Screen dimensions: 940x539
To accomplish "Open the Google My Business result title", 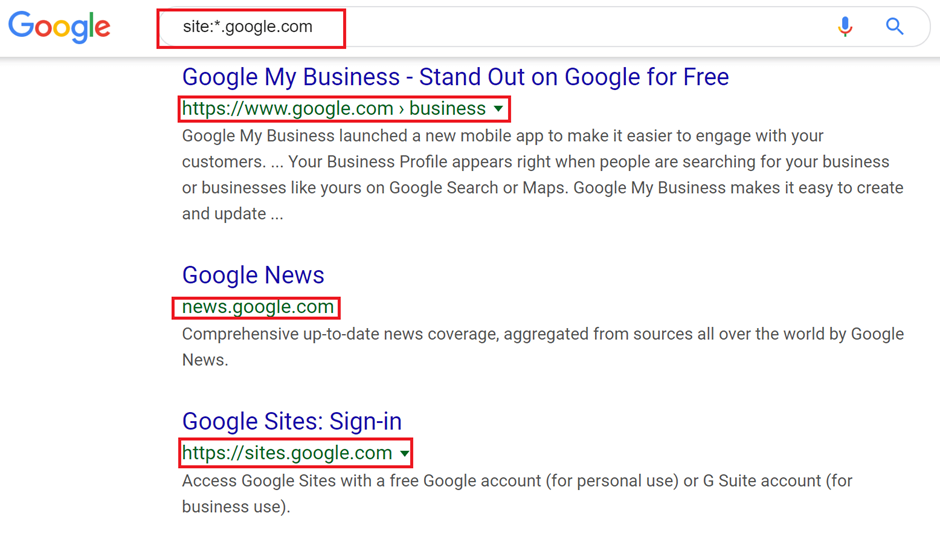I will pos(455,77).
